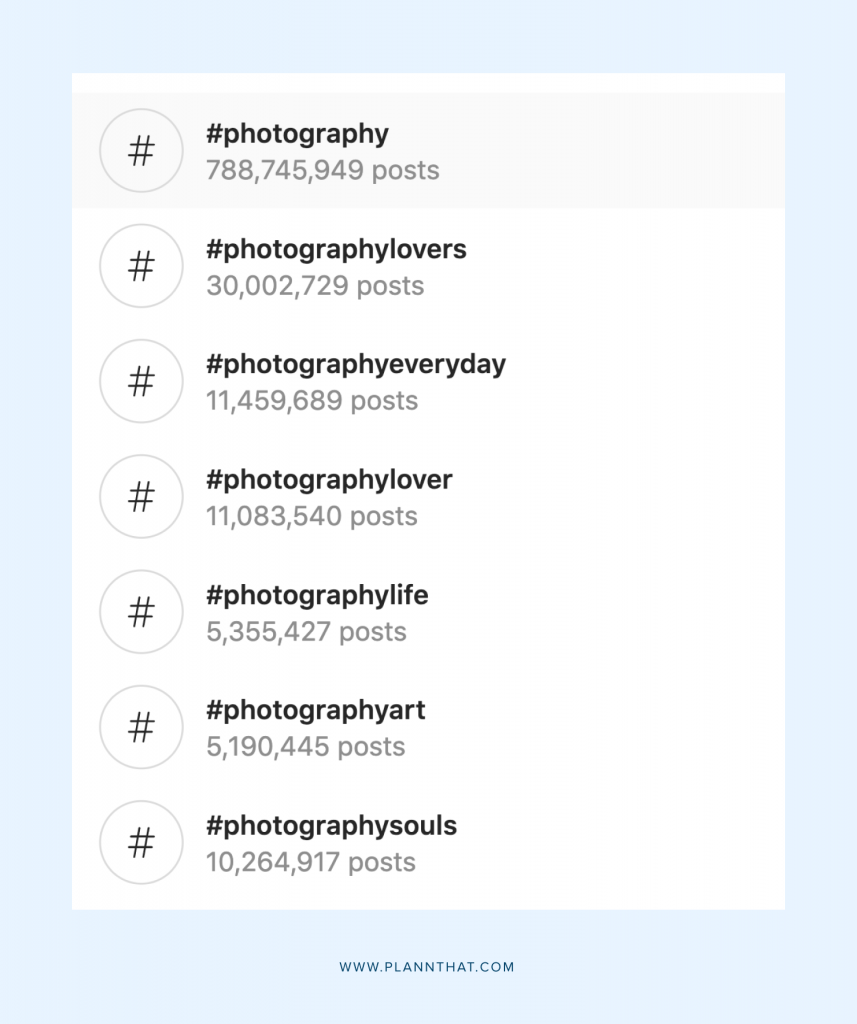Image resolution: width=857 pixels, height=1024 pixels.
Task: Click the hashtag icon beside #photographylovers
Action: tap(141, 266)
